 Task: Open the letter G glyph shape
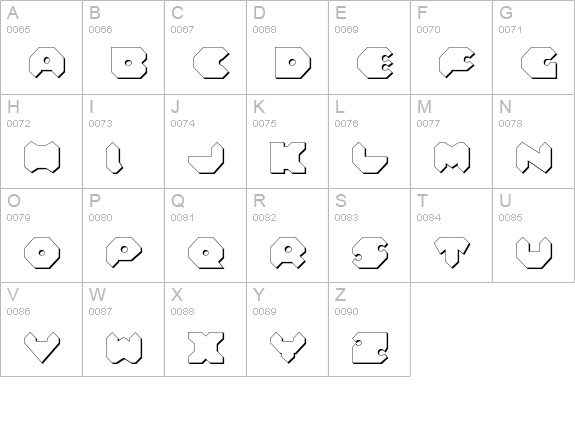point(539,63)
